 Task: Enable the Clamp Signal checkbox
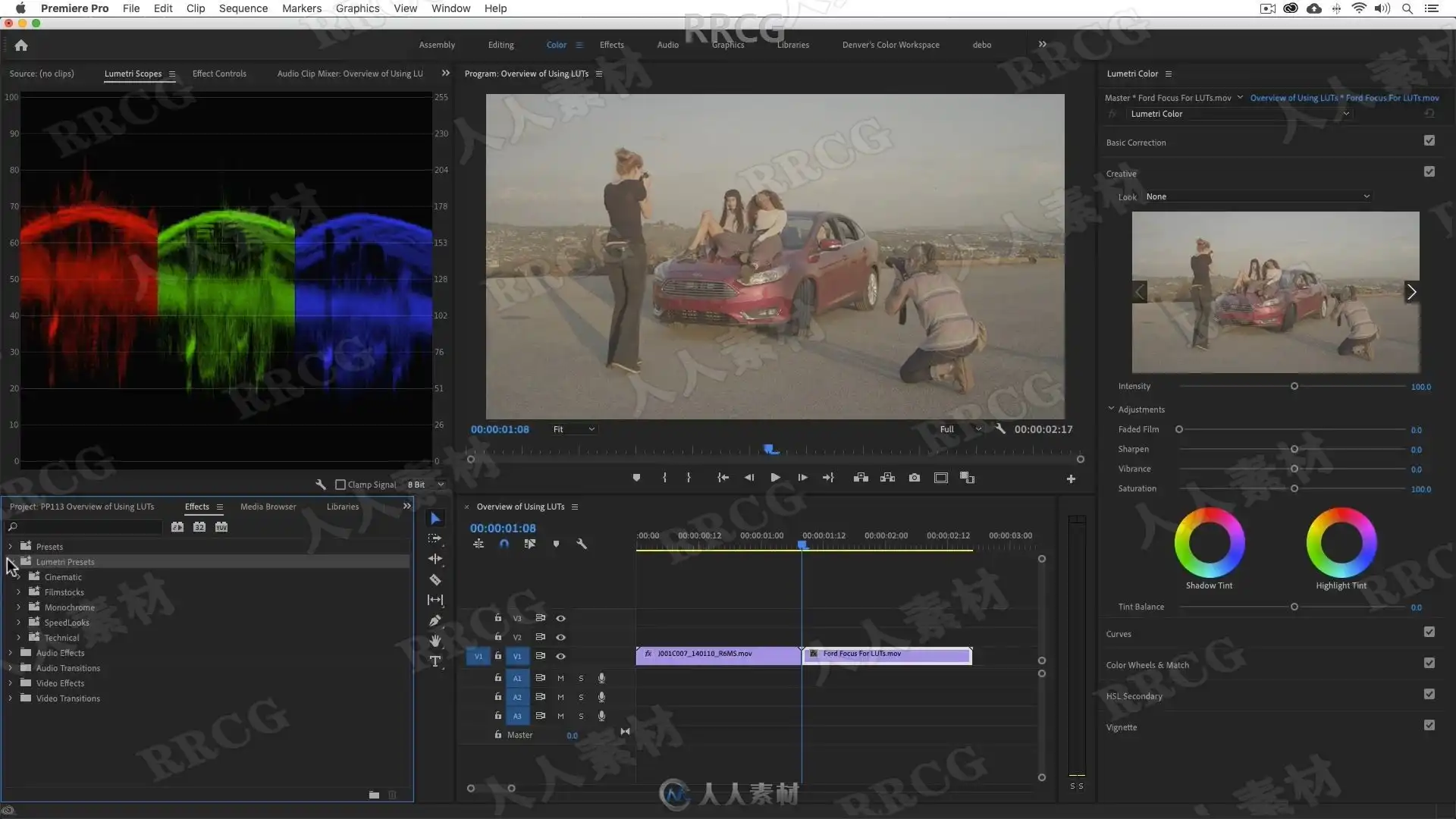340,485
